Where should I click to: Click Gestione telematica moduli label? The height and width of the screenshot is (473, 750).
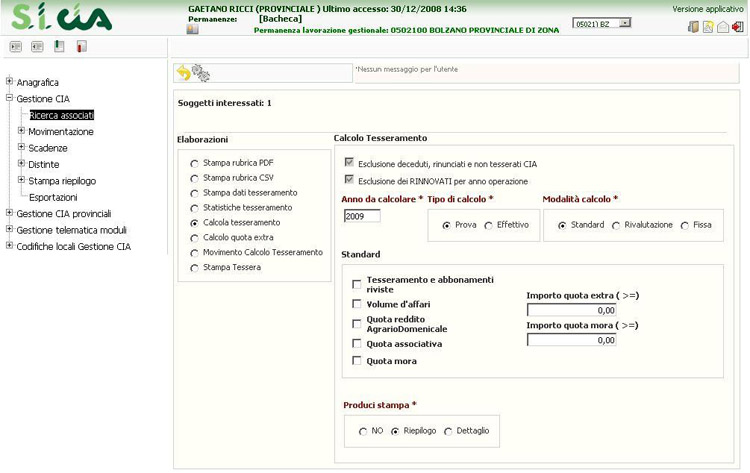[x=71, y=230]
